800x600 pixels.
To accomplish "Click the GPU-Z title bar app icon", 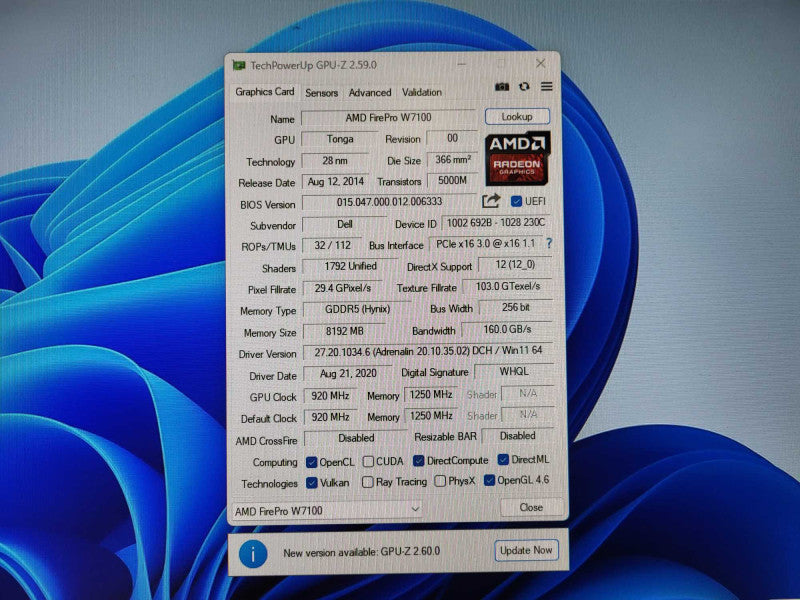I will click(x=238, y=65).
